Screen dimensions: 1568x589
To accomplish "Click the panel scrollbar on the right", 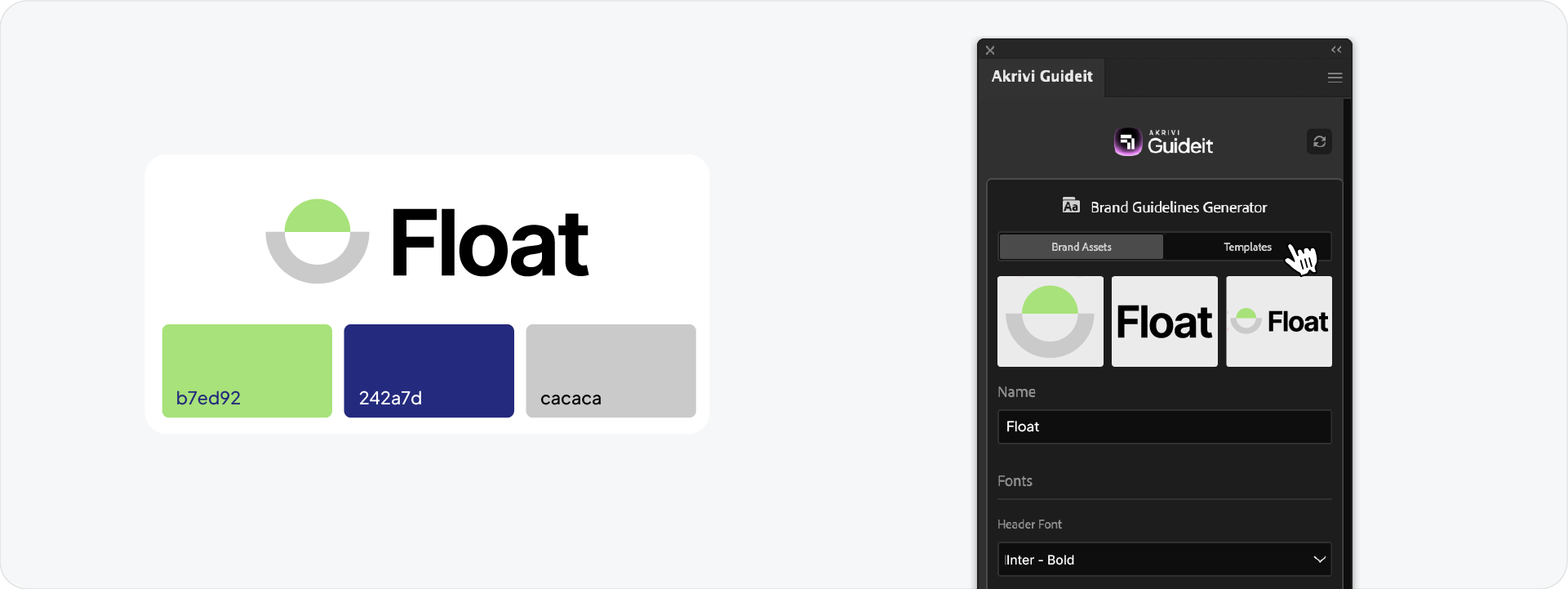I will [1347, 245].
